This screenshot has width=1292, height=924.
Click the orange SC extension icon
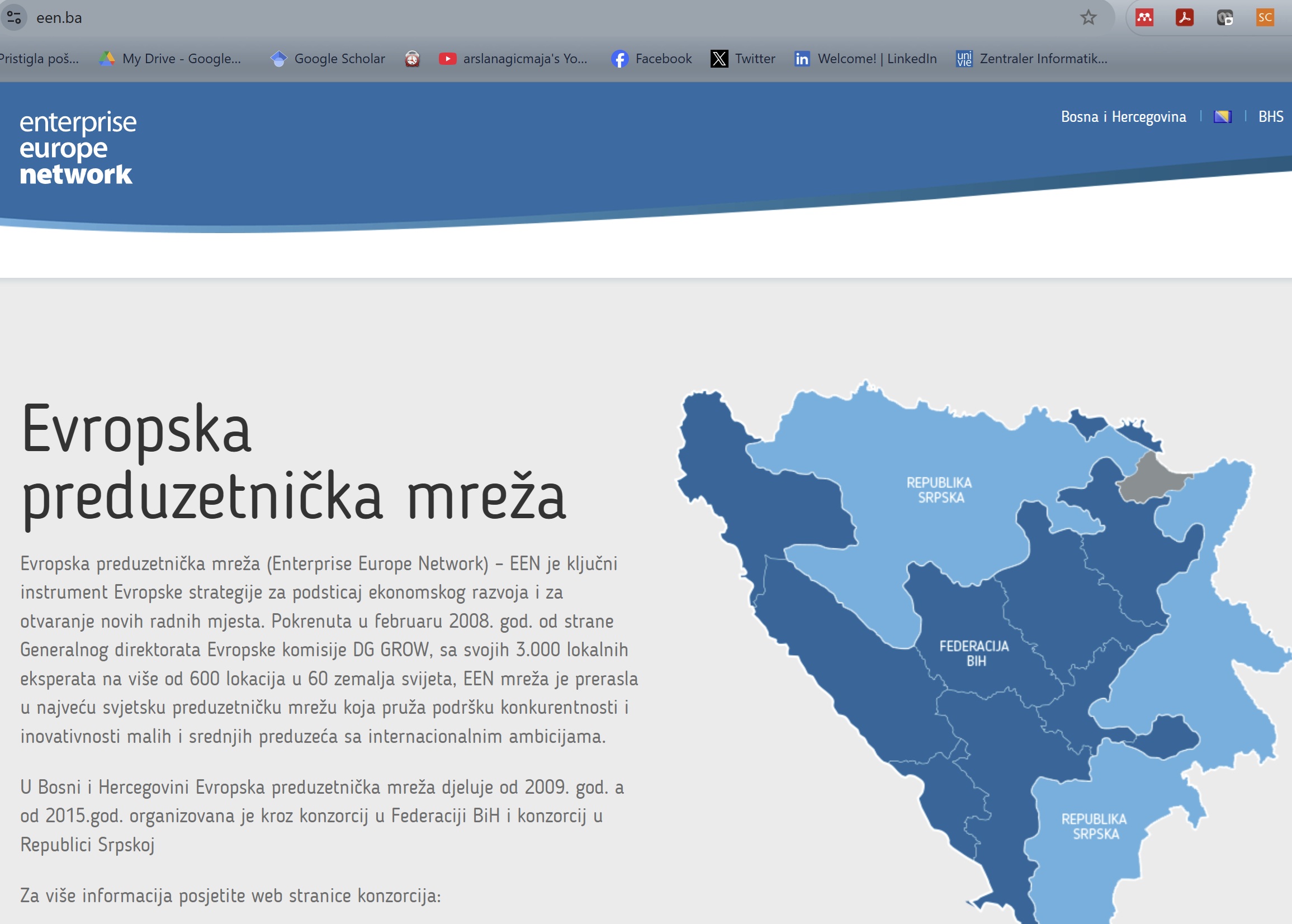1264,18
